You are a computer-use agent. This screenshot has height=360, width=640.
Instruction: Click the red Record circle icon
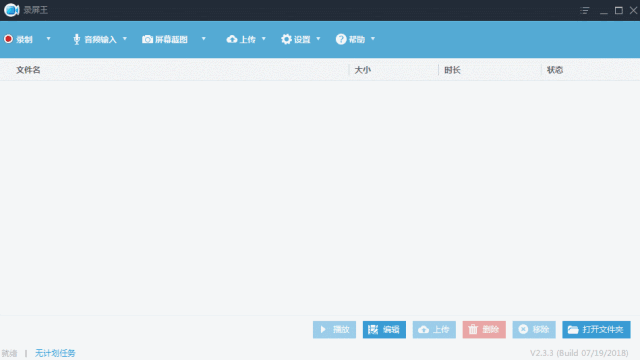[x=9, y=39]
